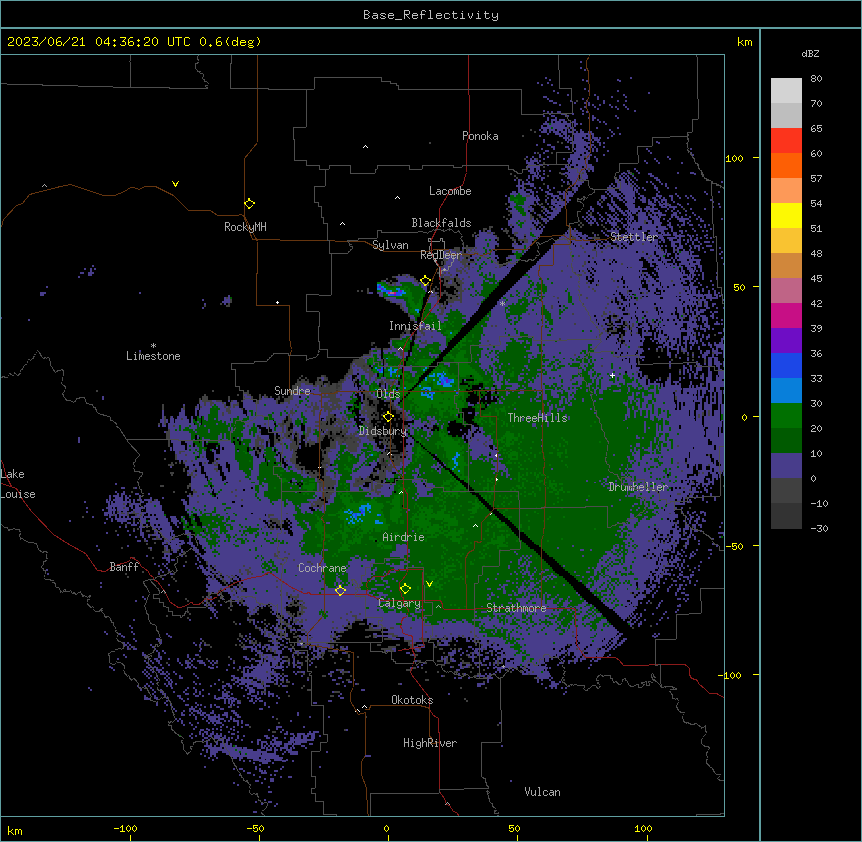Click the 2023/06/21 04:36:20 UTC timestamp

pos(98,42)
